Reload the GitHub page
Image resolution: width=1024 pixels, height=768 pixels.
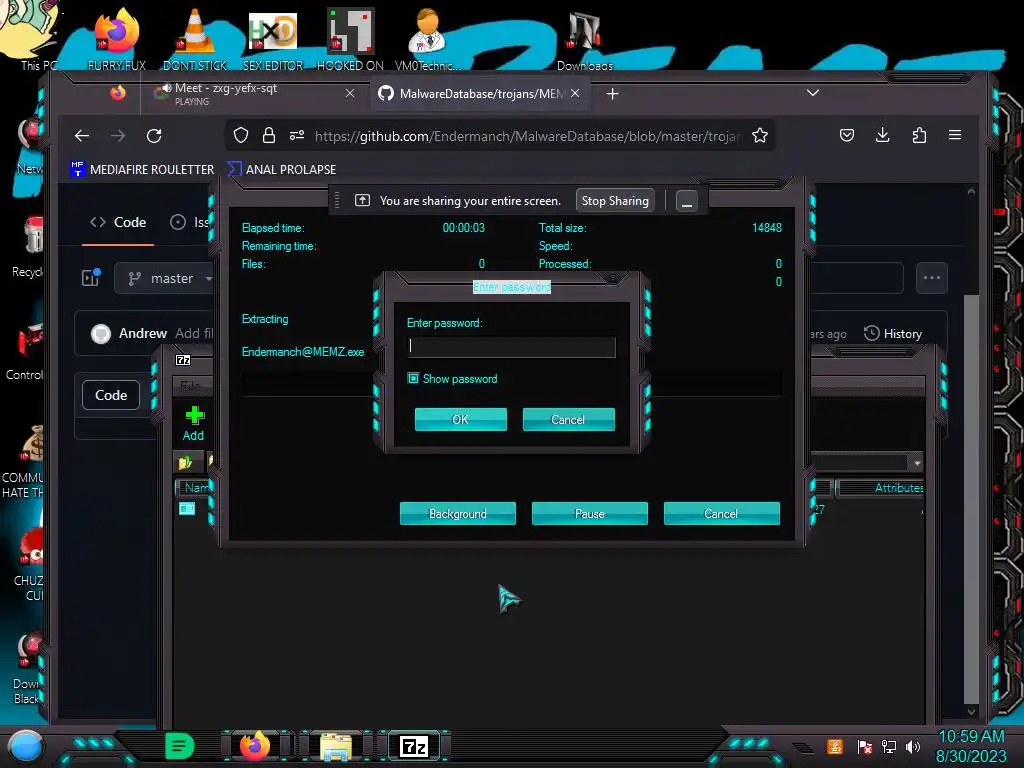coord(154,136)
